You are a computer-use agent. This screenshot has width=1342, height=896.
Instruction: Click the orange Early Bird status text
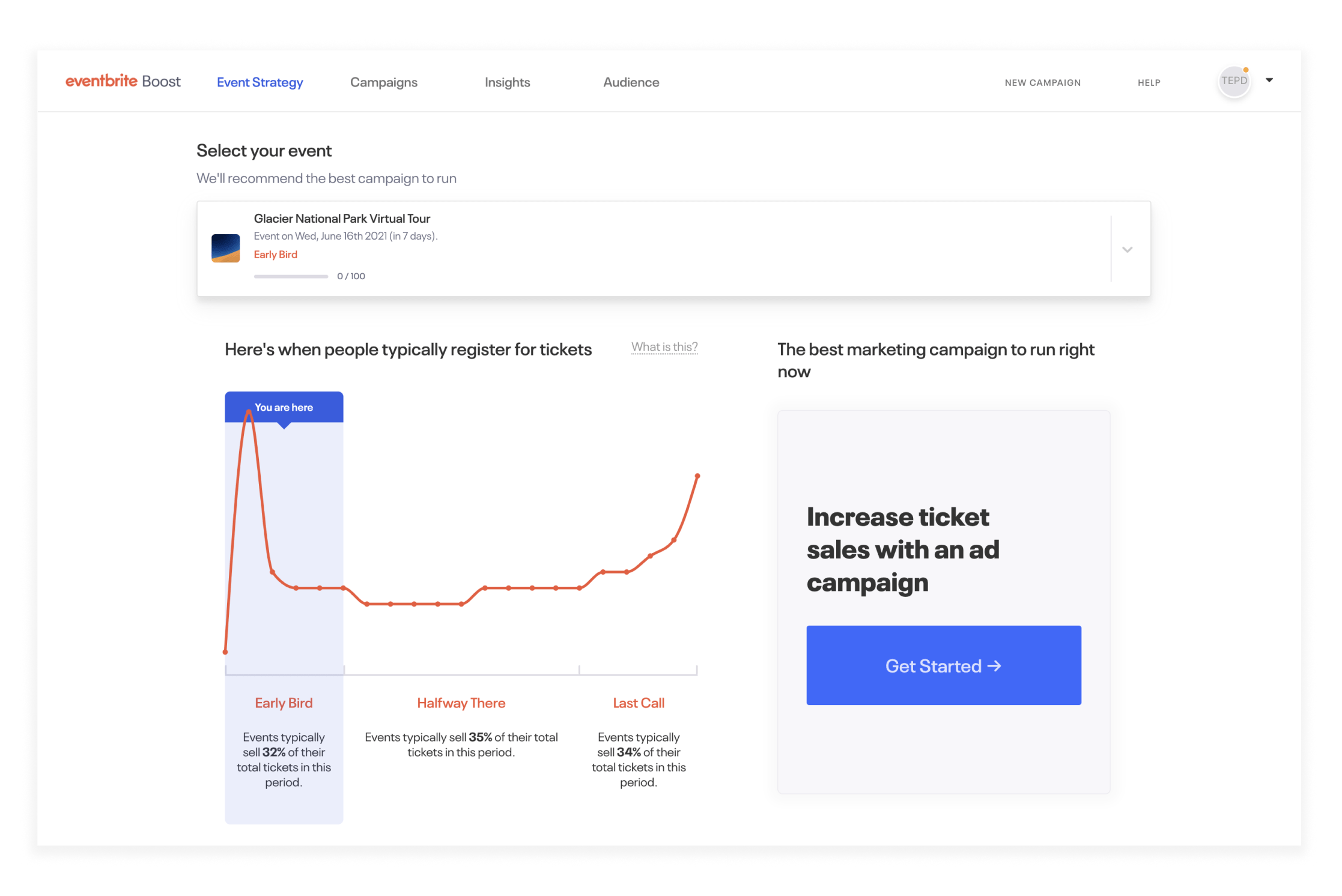click(x=275, y=255)
